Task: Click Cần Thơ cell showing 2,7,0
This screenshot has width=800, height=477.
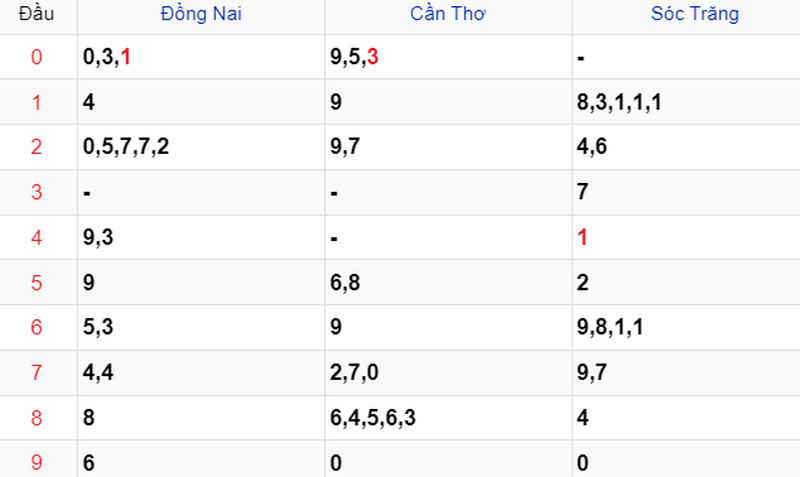Action: [448, 372]
